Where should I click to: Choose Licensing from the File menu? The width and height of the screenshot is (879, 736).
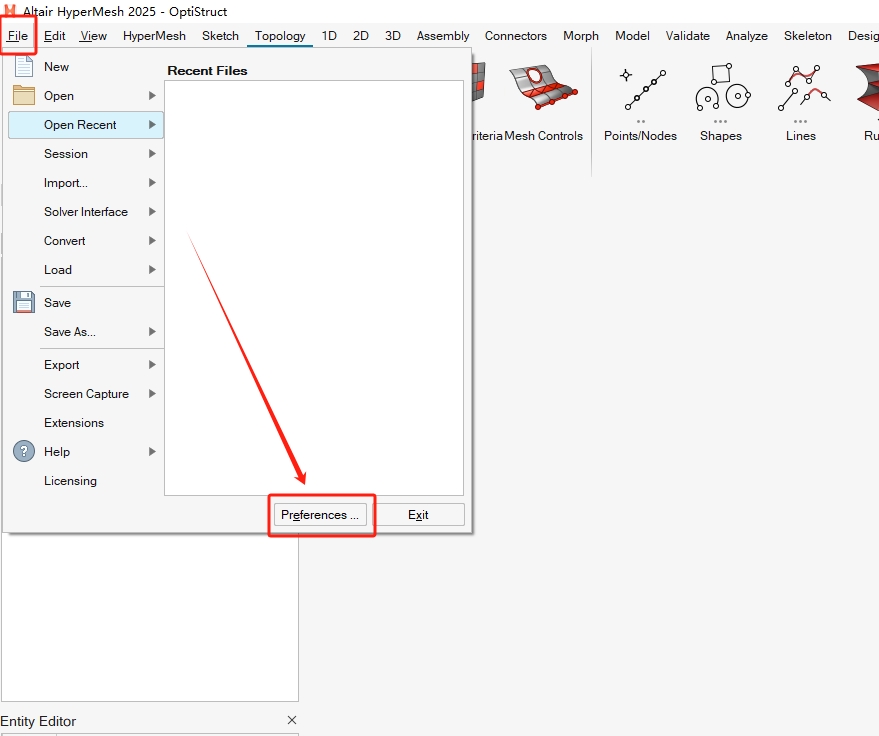[70, 481]
